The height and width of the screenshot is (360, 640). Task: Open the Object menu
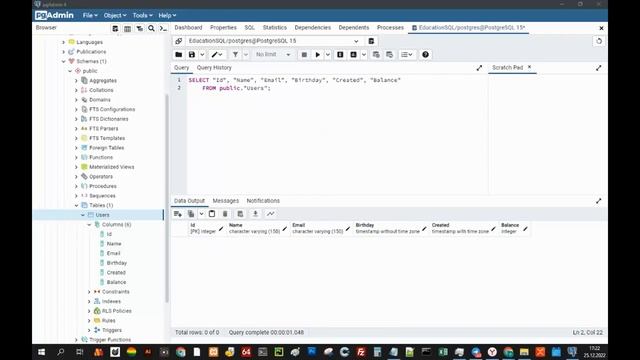115,16
